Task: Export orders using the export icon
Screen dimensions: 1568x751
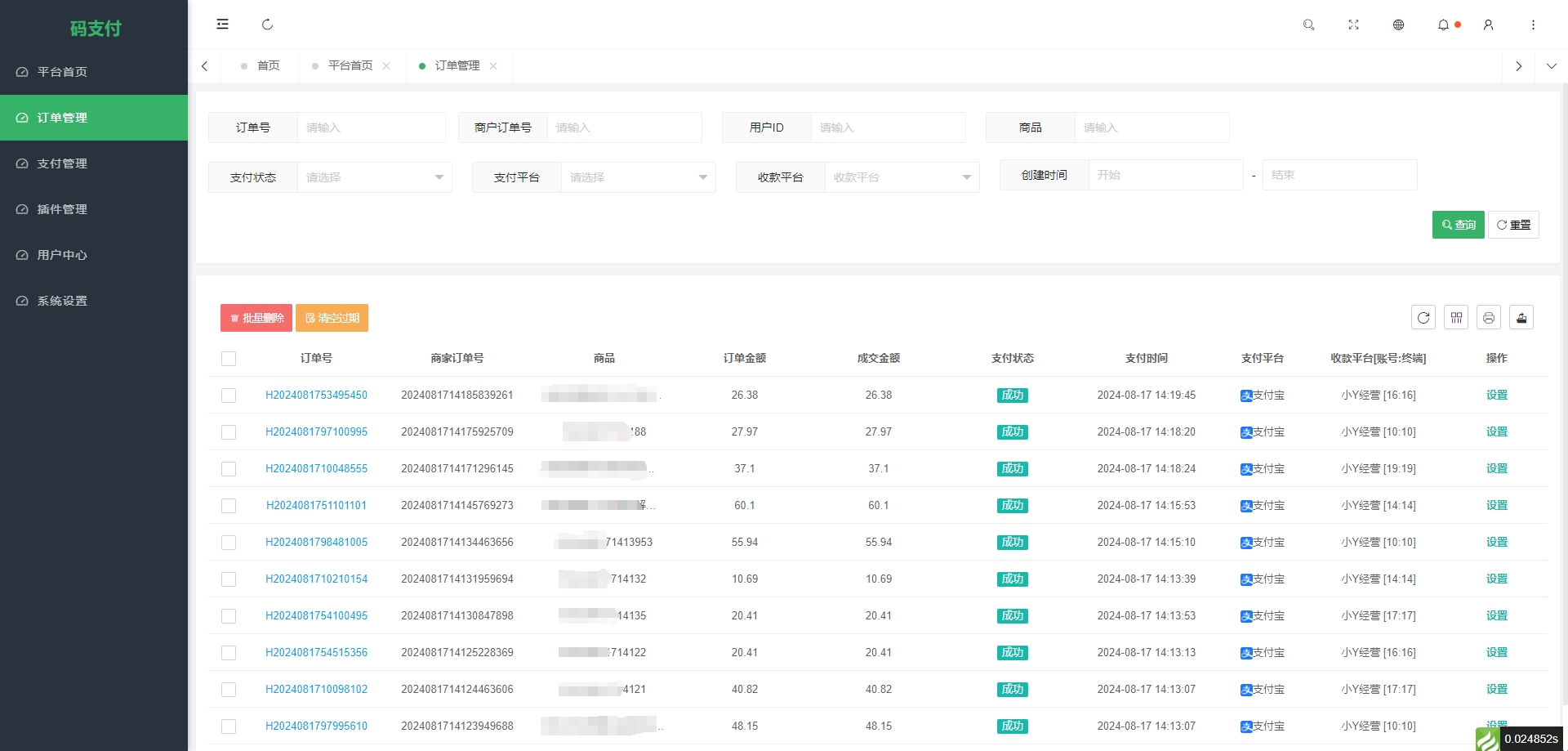Action: coord(1521,317)
